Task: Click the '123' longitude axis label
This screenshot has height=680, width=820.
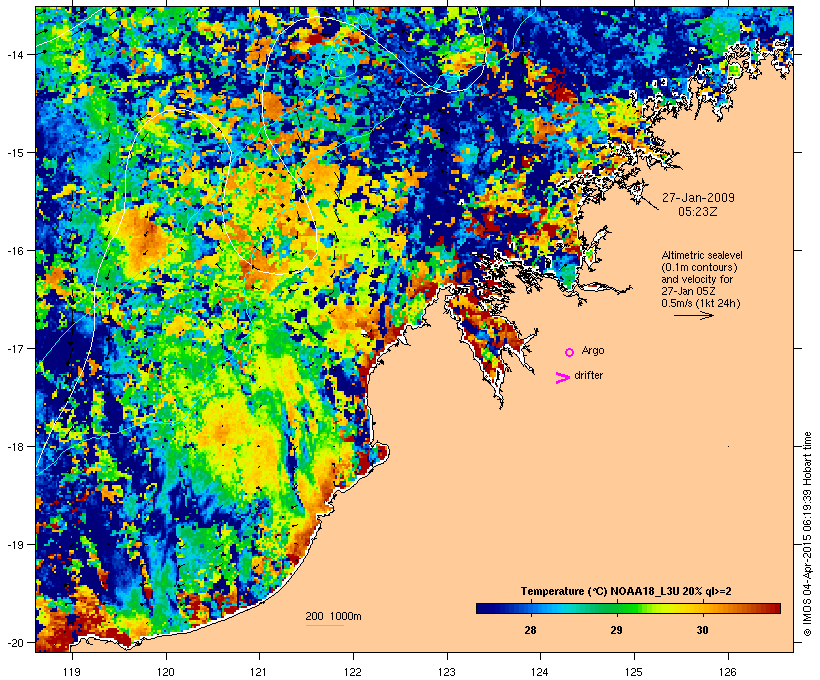Action: click(x=447, y=672)
